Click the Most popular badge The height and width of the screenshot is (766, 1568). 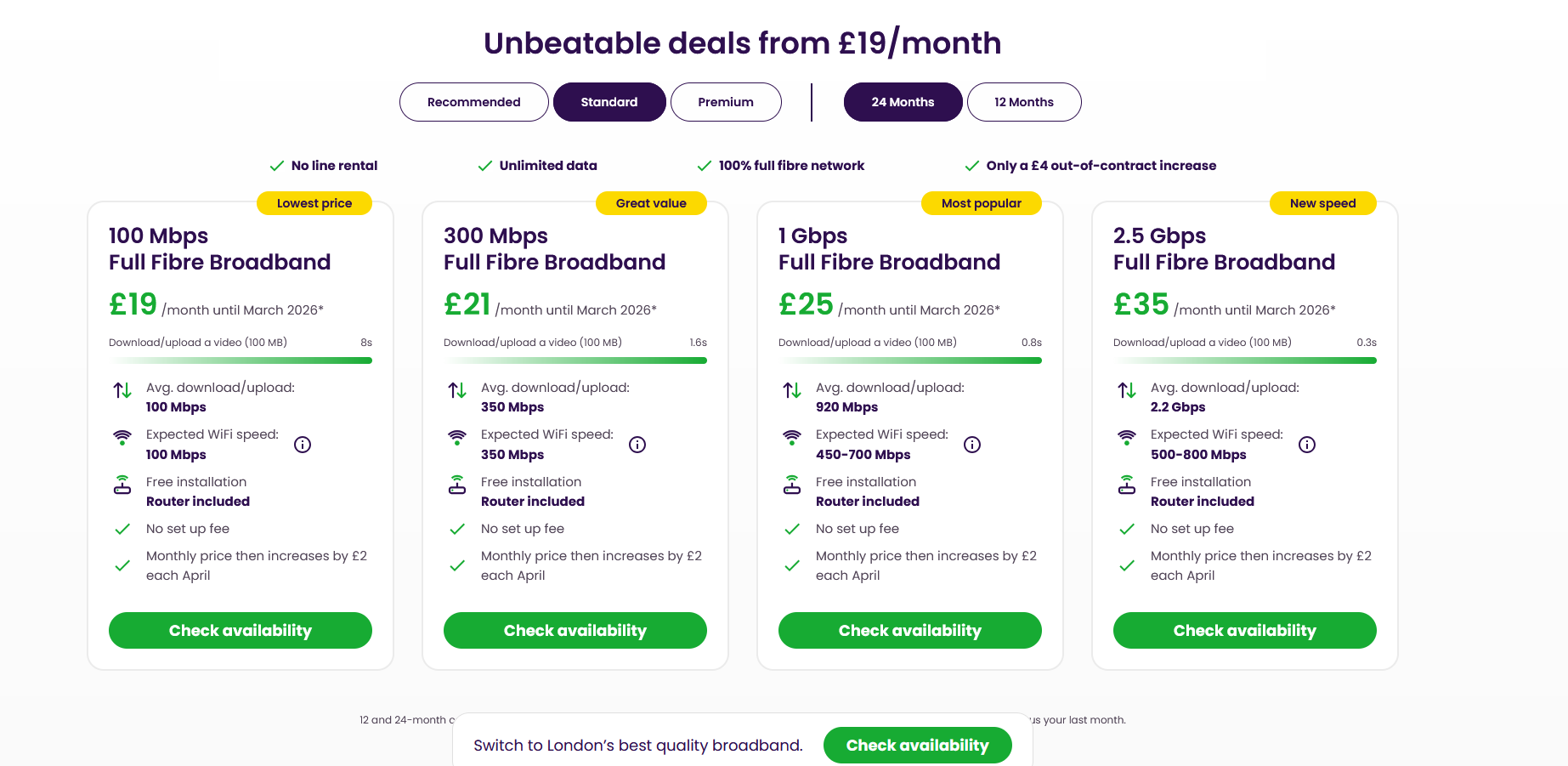(981, 203)
